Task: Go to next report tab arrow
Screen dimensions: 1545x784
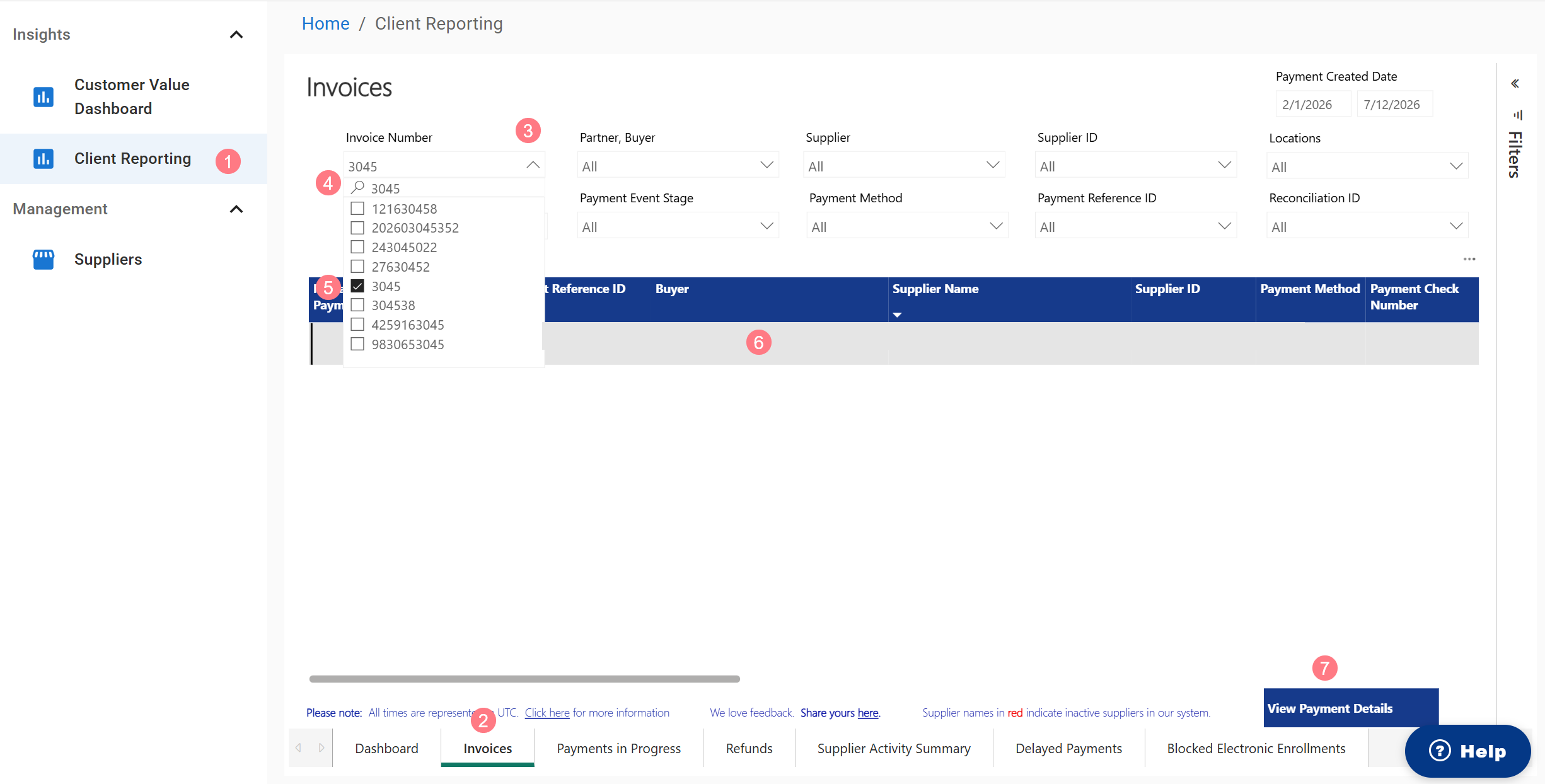Action: tap(321, 748)
